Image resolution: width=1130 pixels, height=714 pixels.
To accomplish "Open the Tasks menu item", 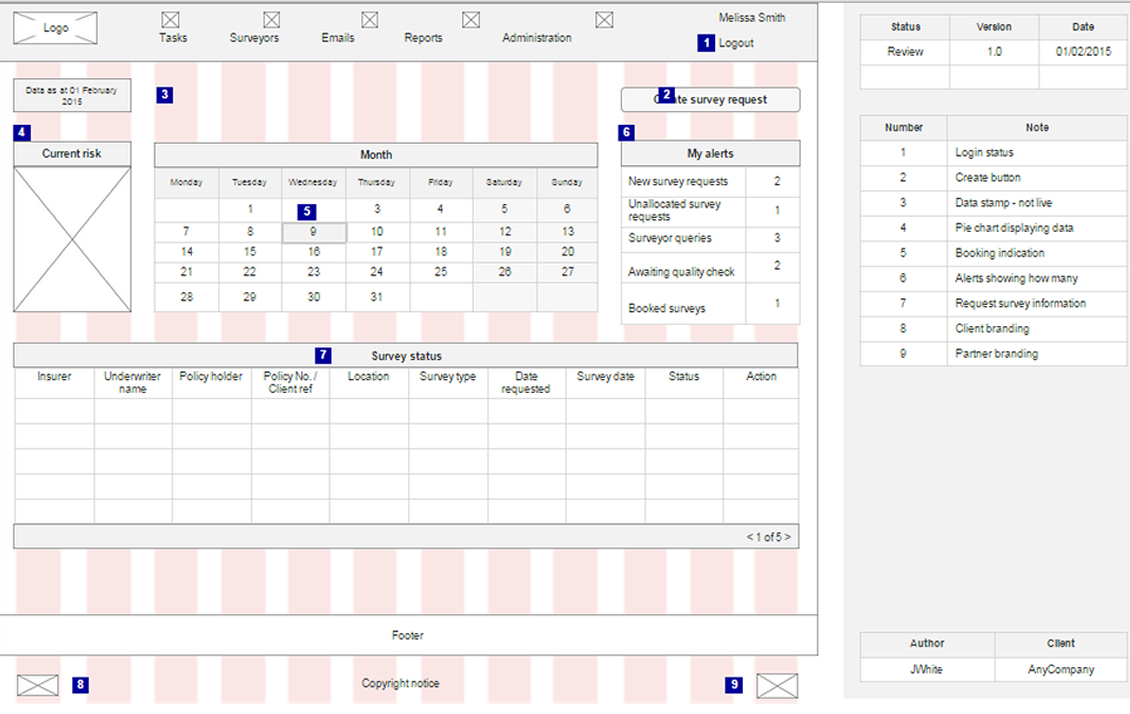I will (x=173, y=38).
